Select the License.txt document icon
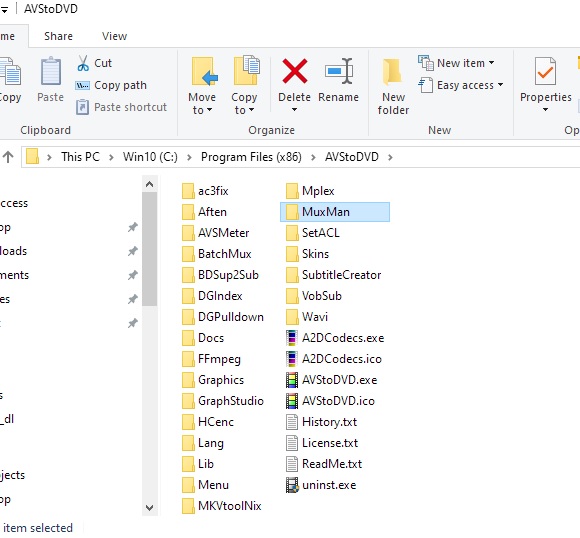The width and height of the screenshot is (580, 538). (x=292, y=443)
